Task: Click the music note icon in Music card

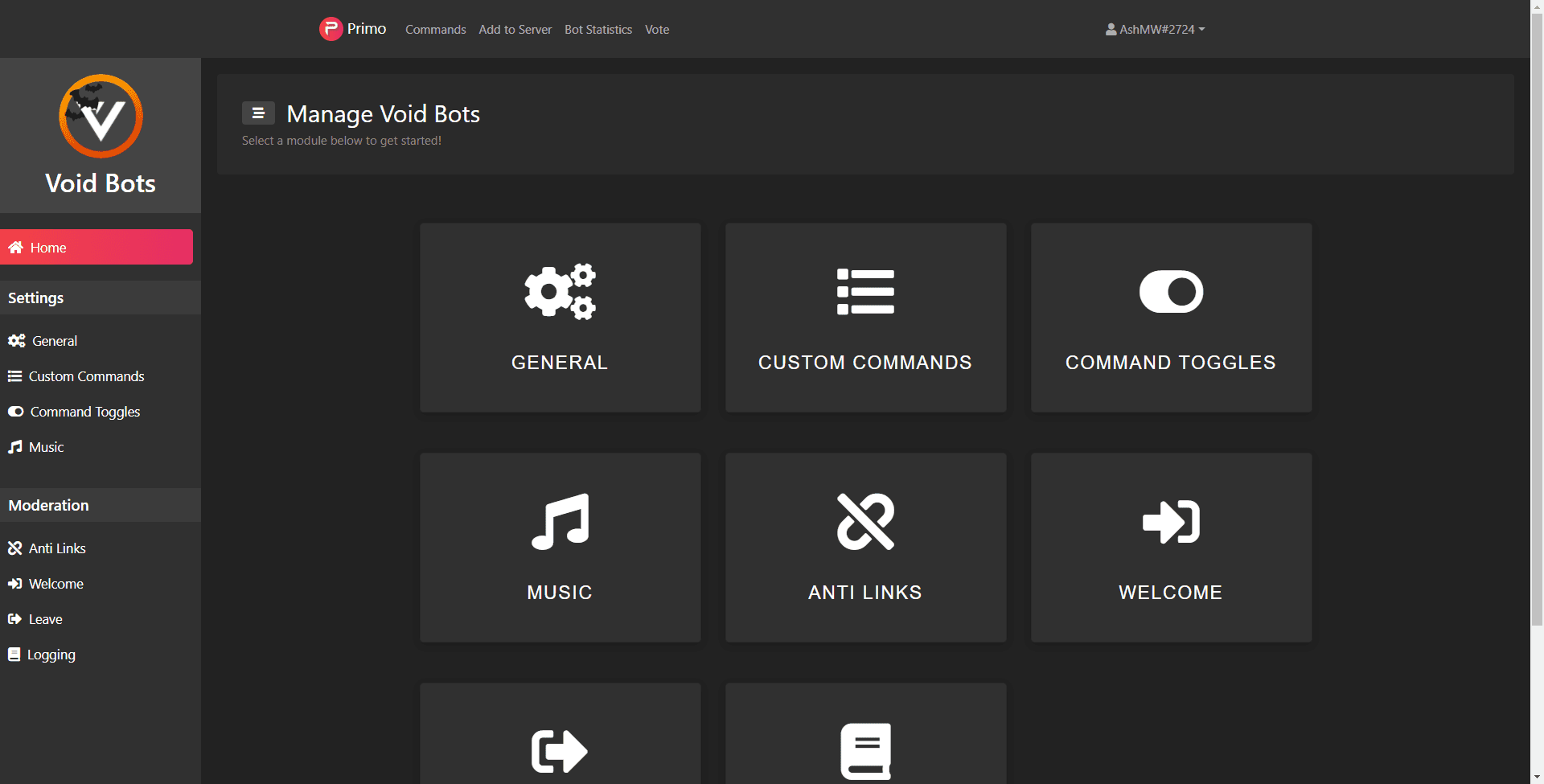Action: coord(560,521)
